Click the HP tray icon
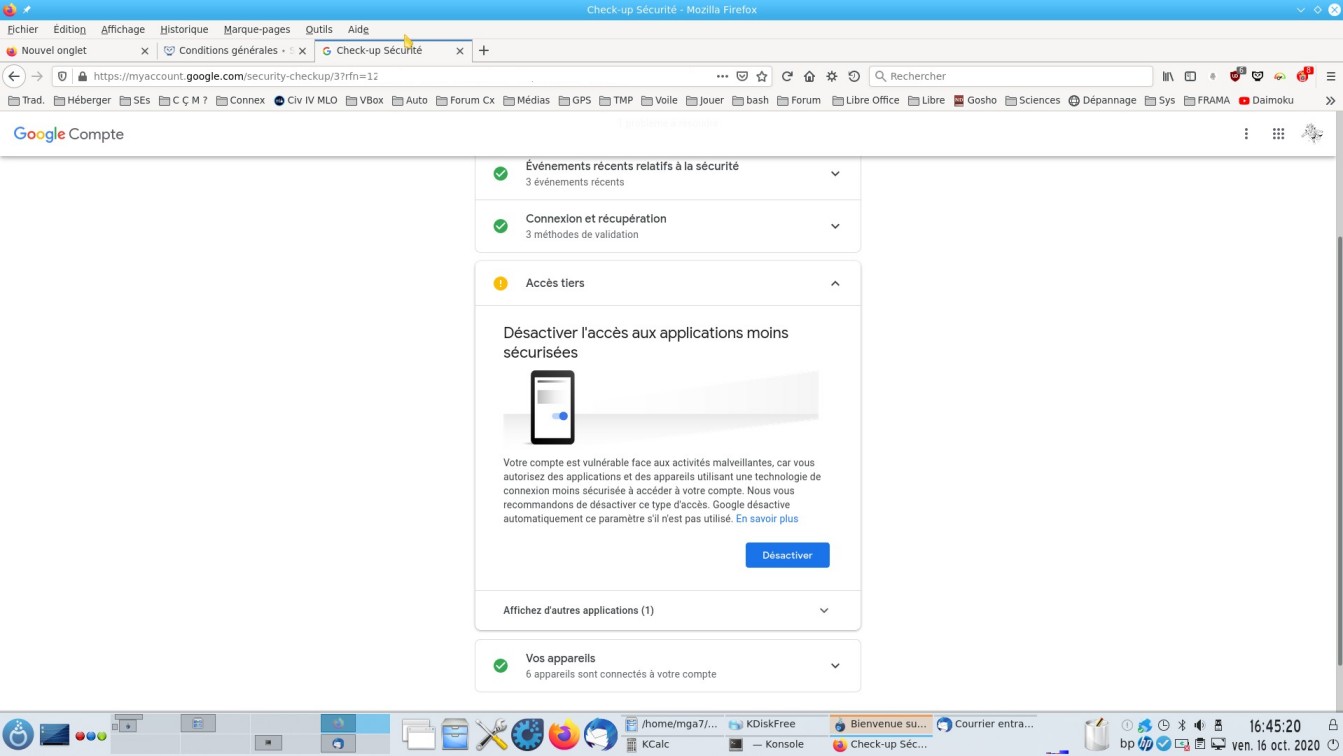 [1145, 744]
